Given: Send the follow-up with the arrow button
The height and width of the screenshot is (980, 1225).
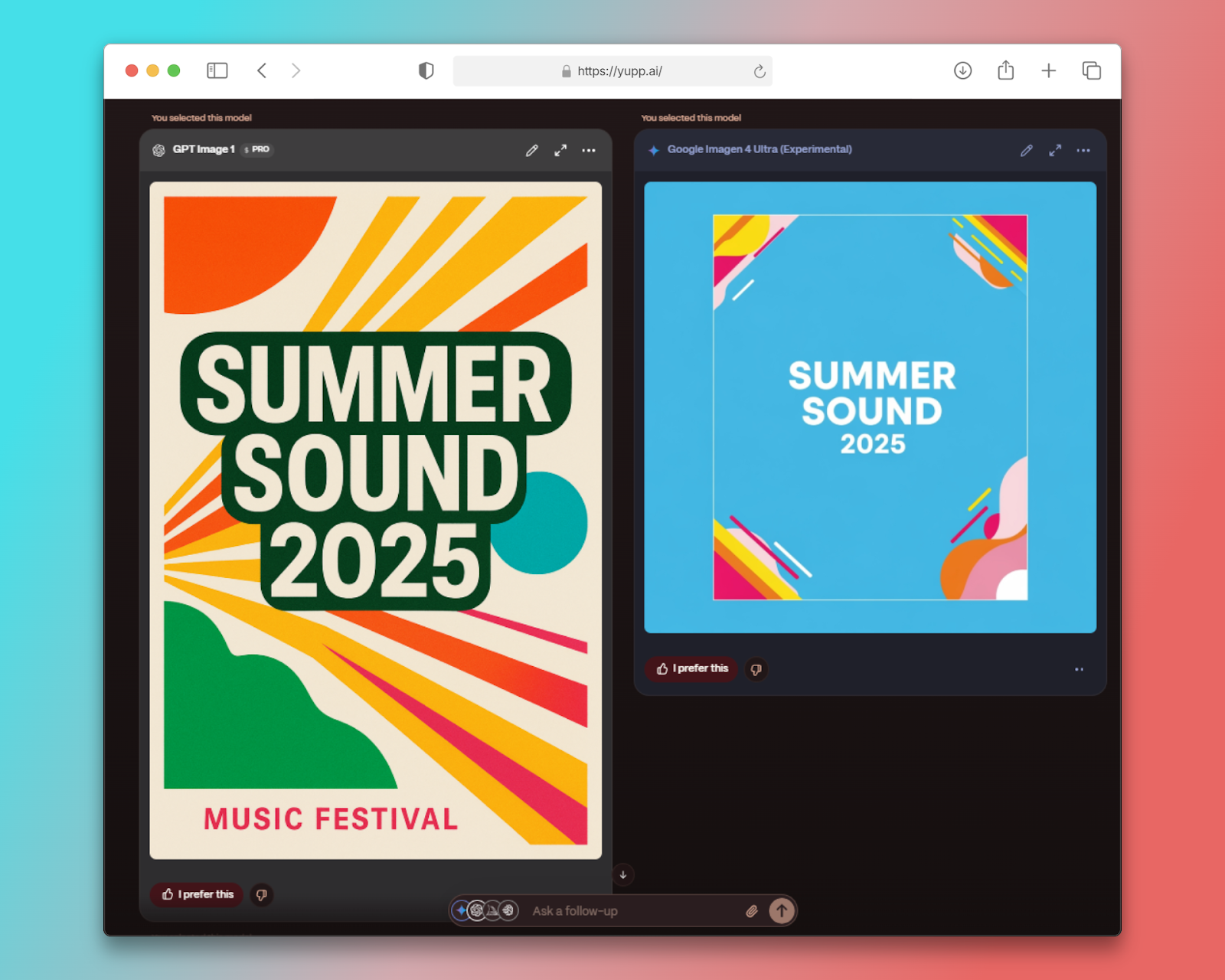Looking at the screenshot, I should 782,911.
